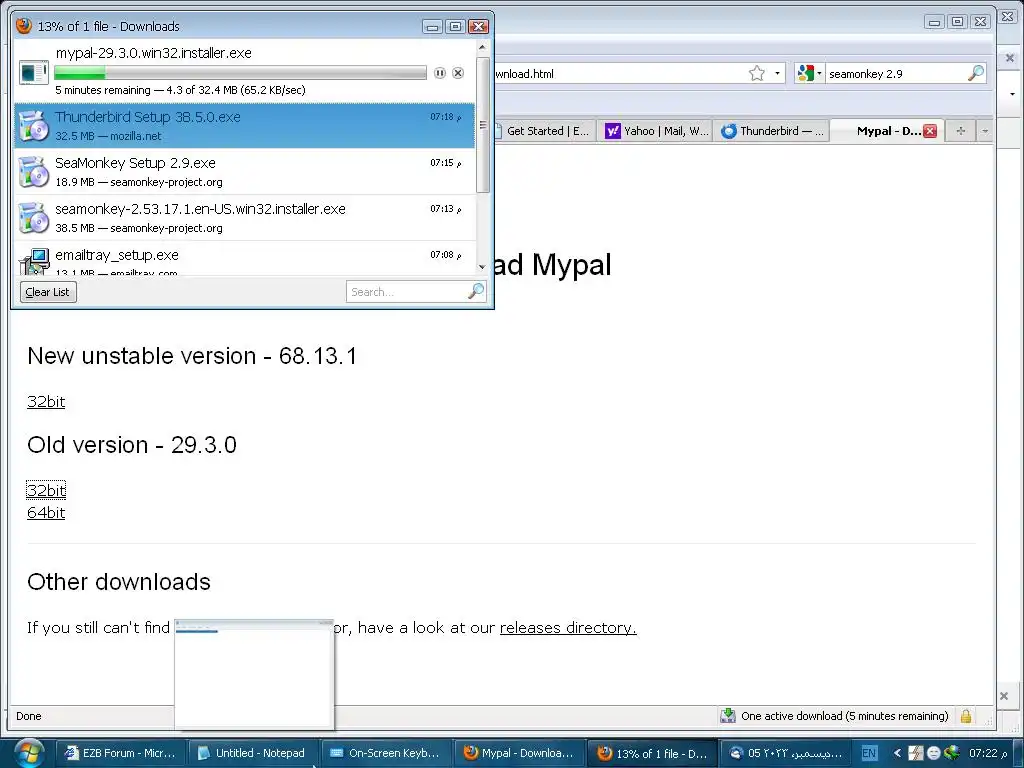Image resolution: width=1024 pixels, height=768 pixels.
Task: Cancel the mypal-29.3.0 download
Action: 458,73
